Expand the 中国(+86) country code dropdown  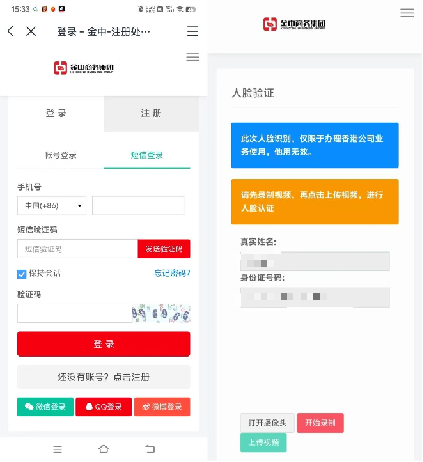(52, 206)
